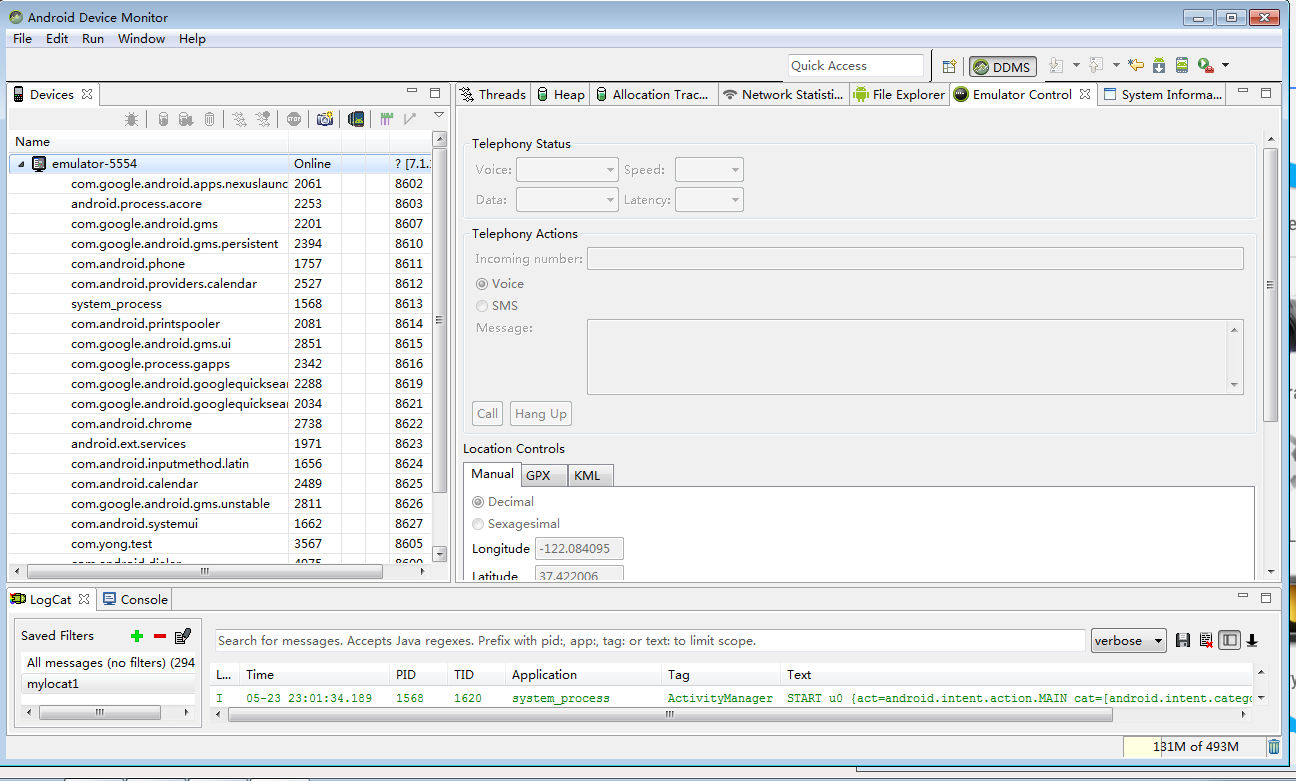Open the Edit menu
The image size is (1296, 781).
(x=57, y=39)
